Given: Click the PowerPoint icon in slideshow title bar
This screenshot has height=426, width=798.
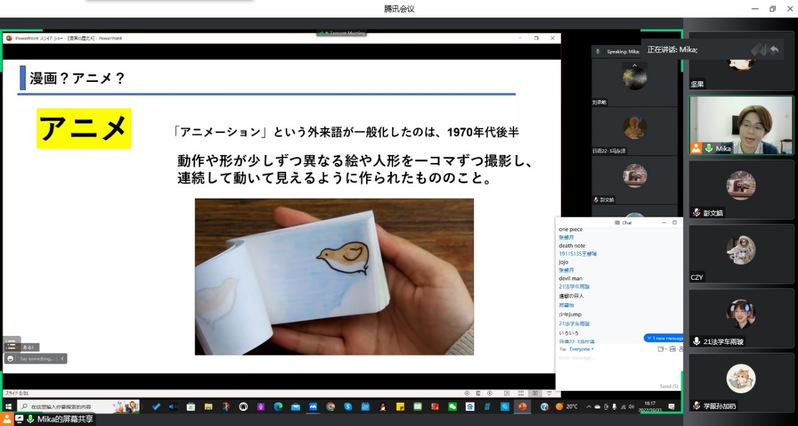Looking at the screenshot, I should point(9,38).
